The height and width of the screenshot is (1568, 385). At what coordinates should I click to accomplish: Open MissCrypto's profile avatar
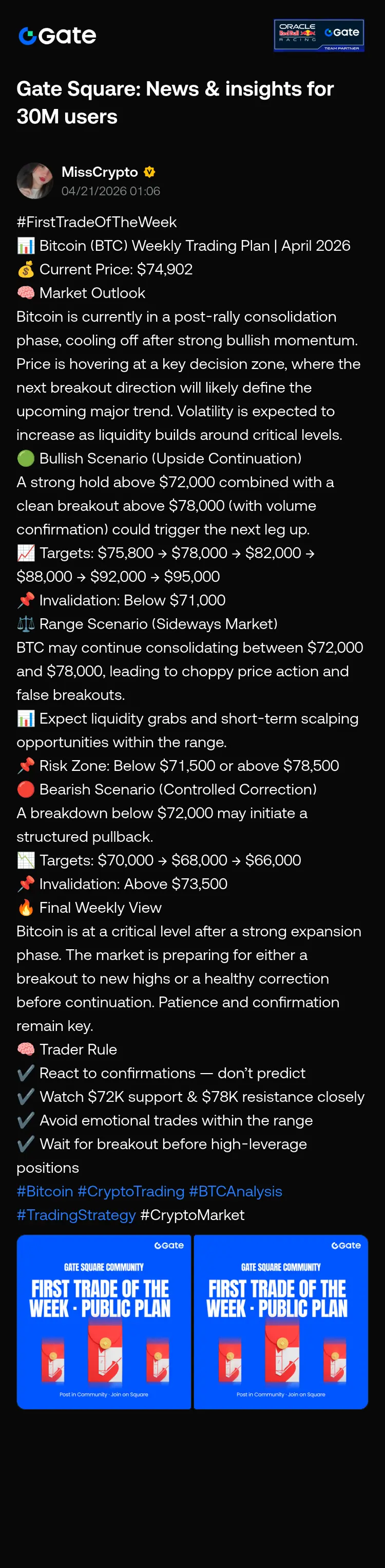pos(35,181)
